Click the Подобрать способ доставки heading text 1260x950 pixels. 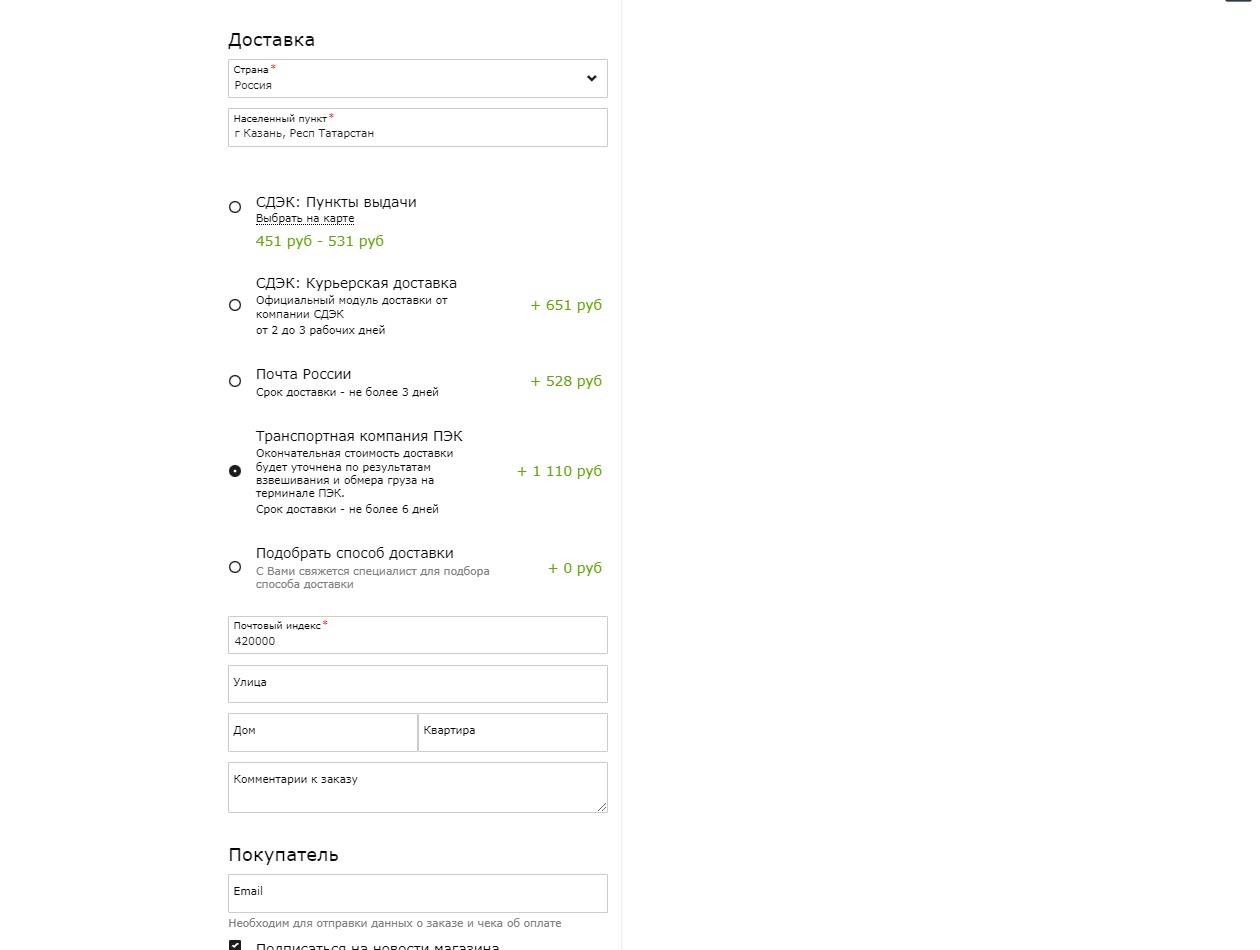point(355,553)
